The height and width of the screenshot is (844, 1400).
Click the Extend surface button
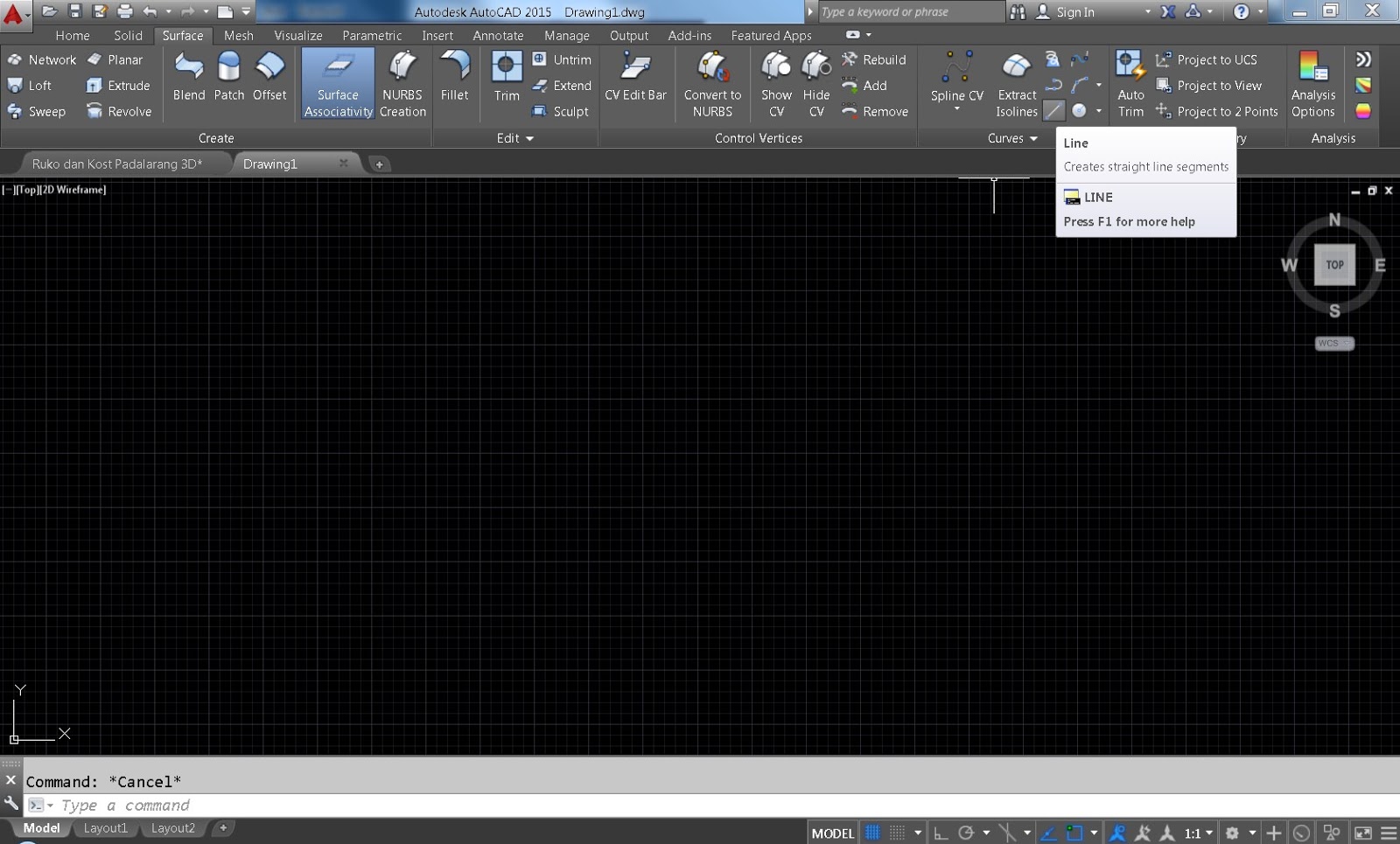point(562,86)
